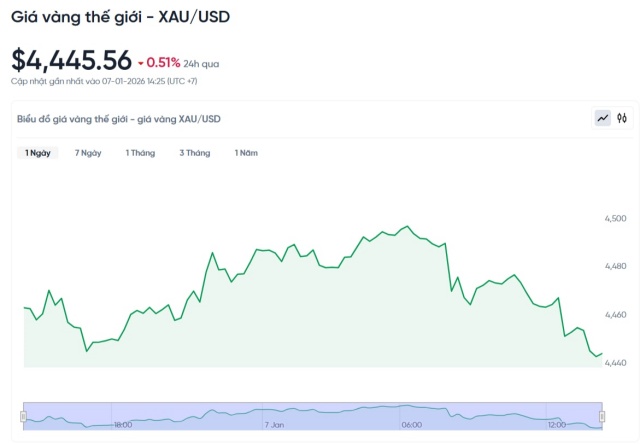
Task: Click the right handle of range navigator
Action: pyautogui.click(x=602, y=415)
